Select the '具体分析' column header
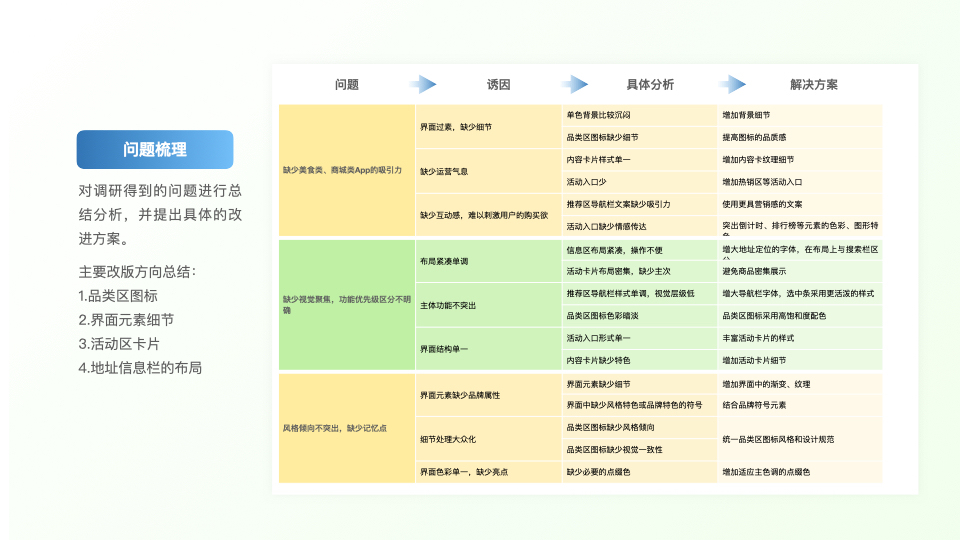Image resolution: width=960 pixels, height=540 pixels. point(650,84)
